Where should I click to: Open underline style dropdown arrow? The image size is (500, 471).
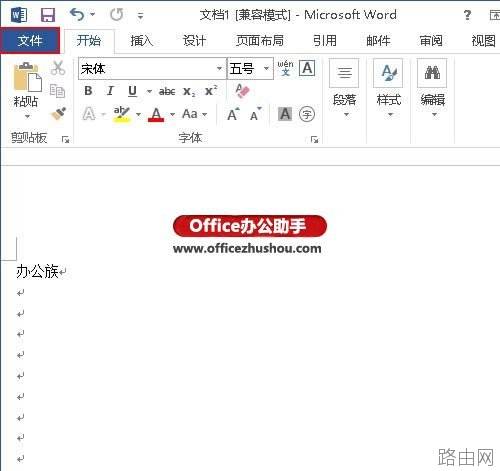(x=149, y=91)
